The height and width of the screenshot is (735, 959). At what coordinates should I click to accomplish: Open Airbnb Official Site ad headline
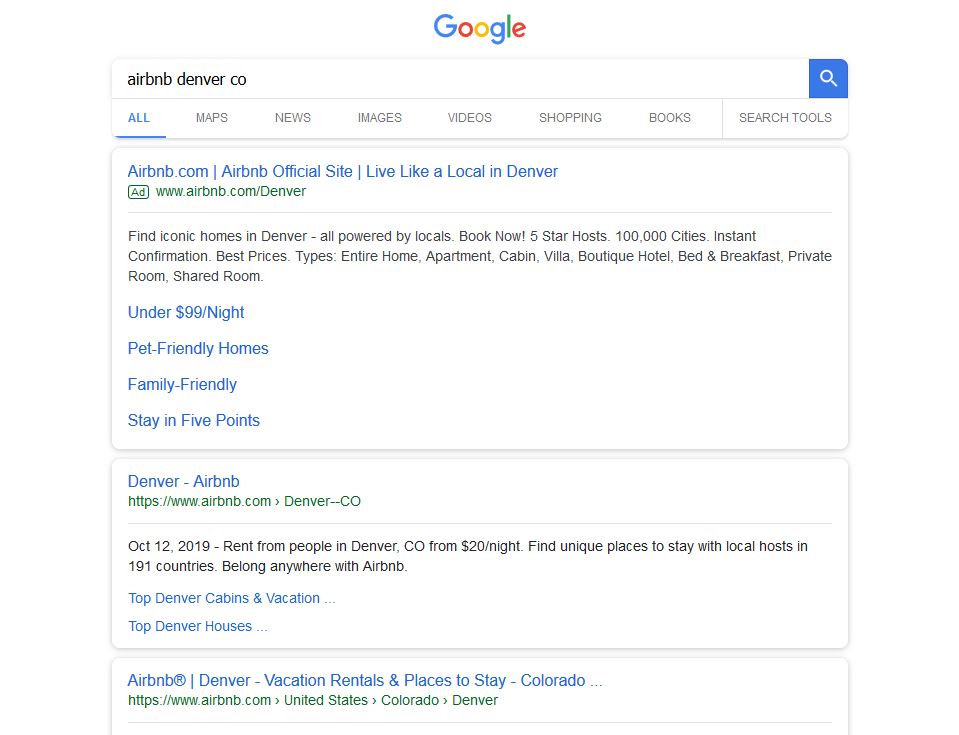[342, 171]
